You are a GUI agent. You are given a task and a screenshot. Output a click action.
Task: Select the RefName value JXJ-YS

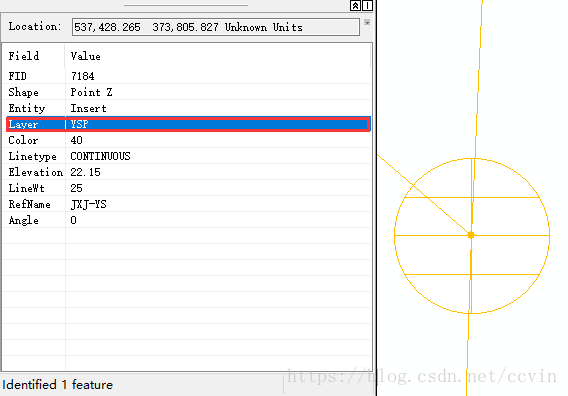(x=88, y=204)
